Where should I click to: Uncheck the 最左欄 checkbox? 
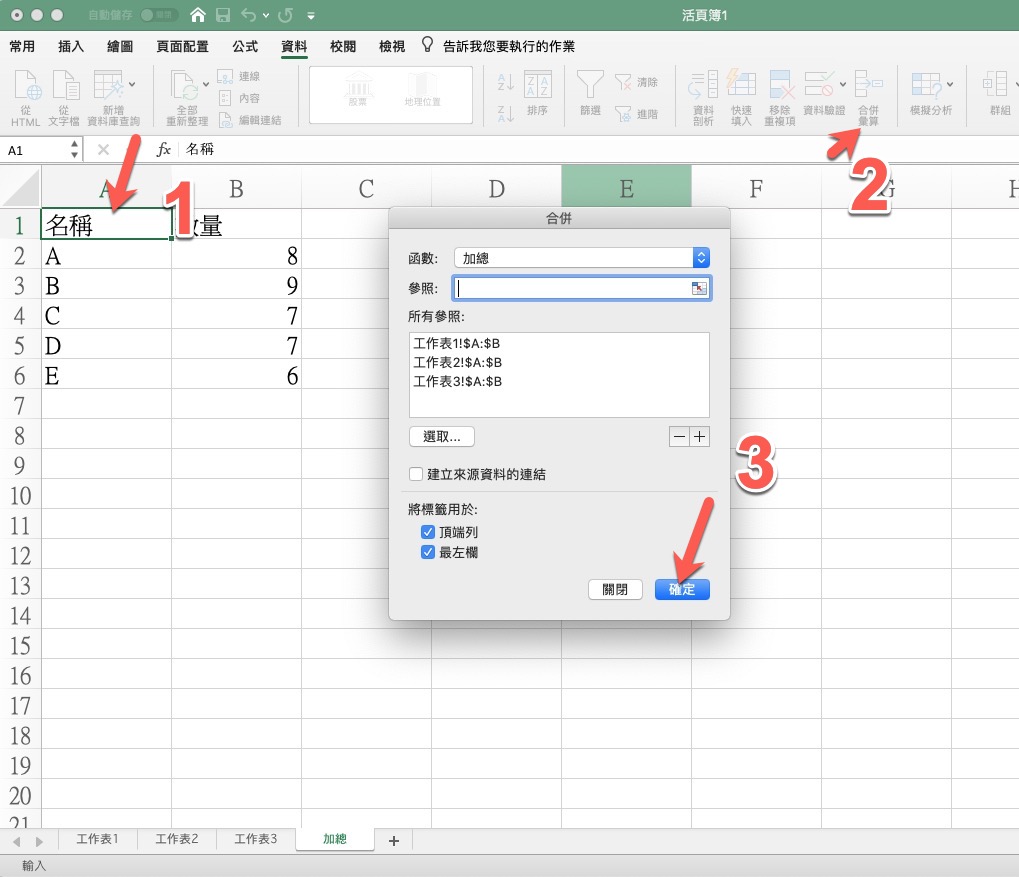428,552
